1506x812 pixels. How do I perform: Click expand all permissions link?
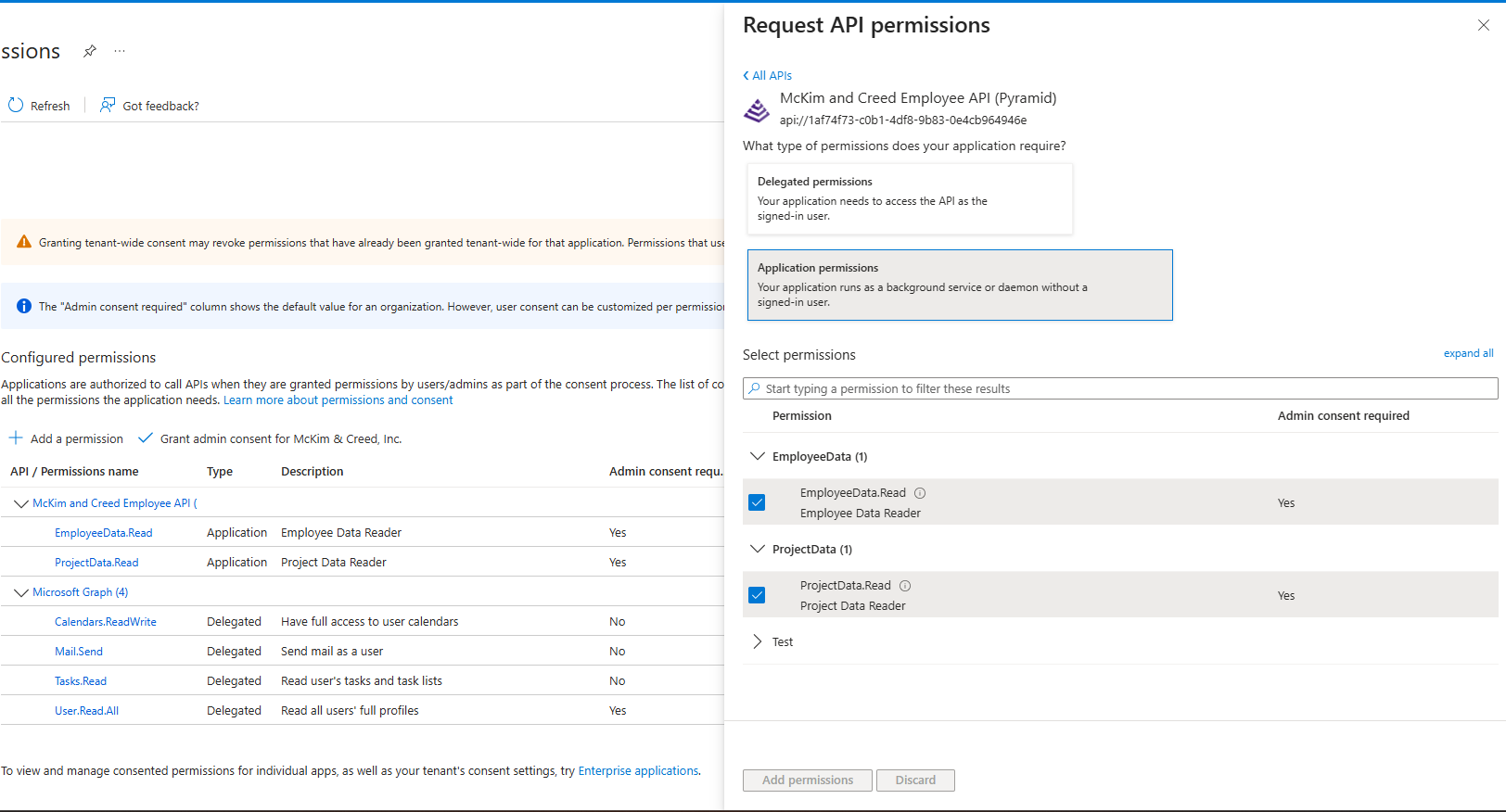pos(1468,353)
